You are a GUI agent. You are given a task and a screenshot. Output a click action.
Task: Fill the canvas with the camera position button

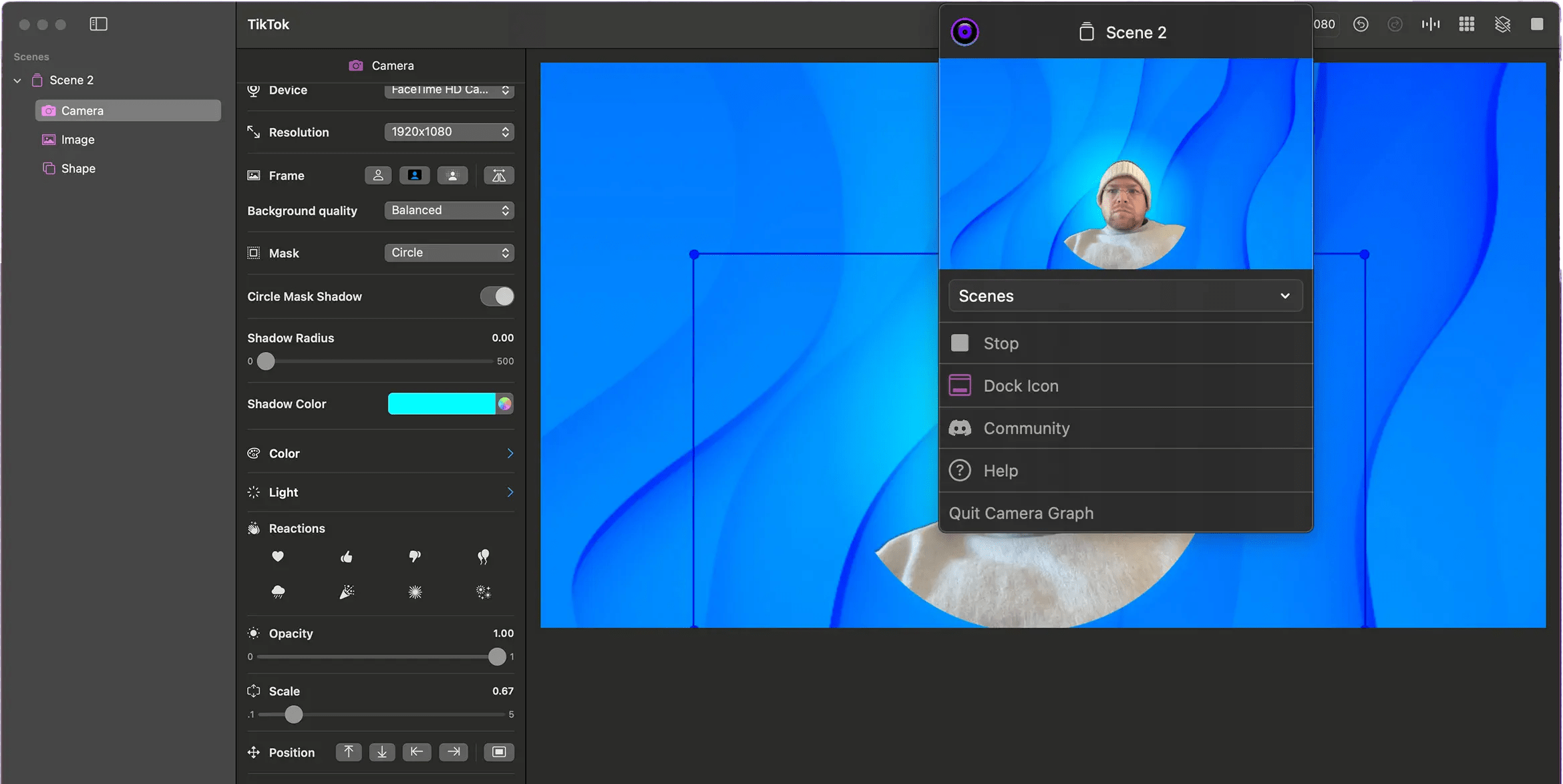(x=499, y=752)
